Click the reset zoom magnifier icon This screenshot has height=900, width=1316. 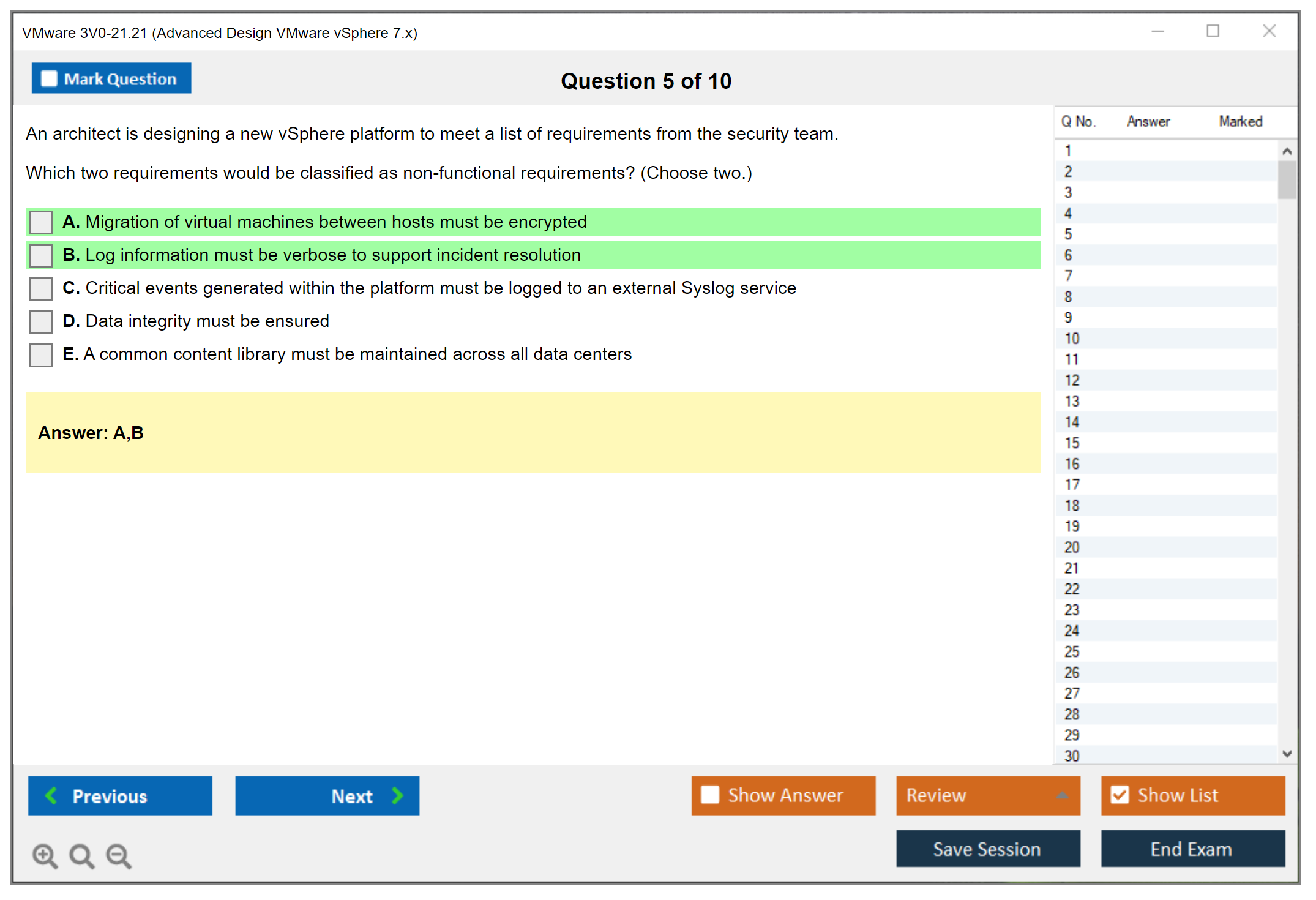pyautogui.click(x=81, y=855)
